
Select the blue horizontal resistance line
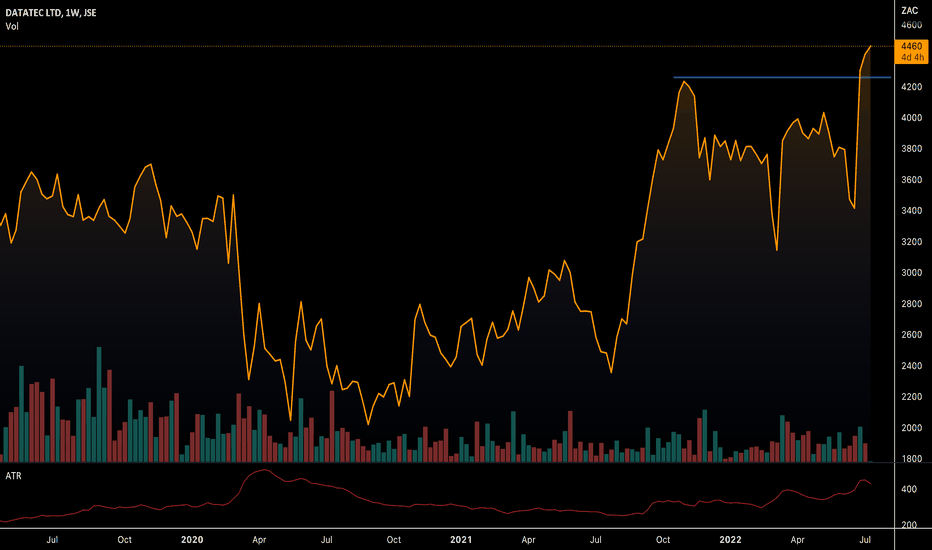pyautogui.click(x=782, y=77)
